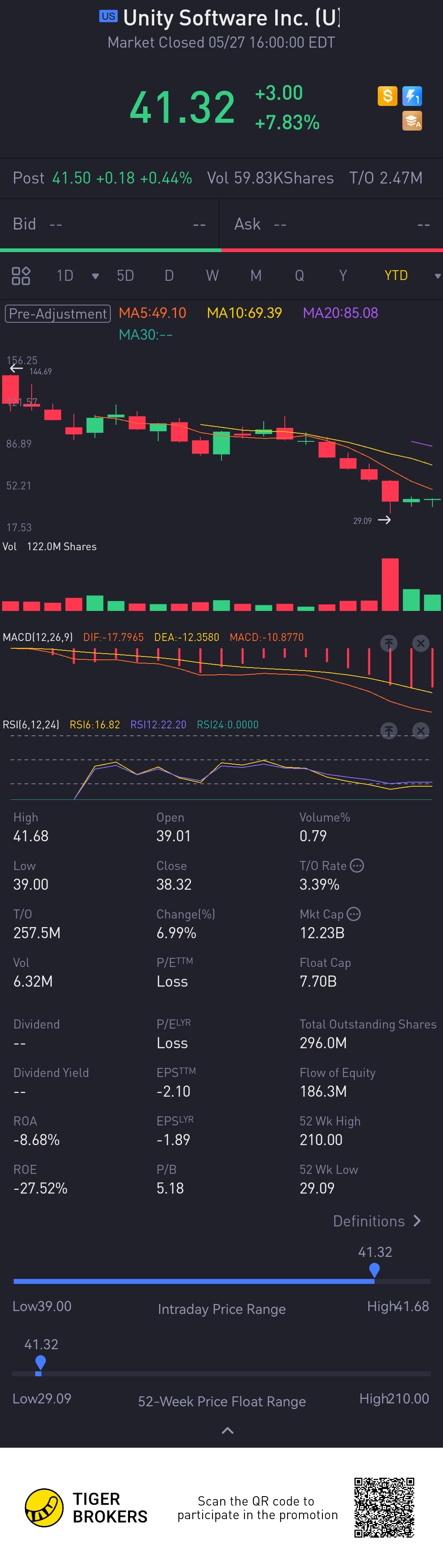Click chart right arrow near 29.09
443x1568 pixels.
point(384,520)
